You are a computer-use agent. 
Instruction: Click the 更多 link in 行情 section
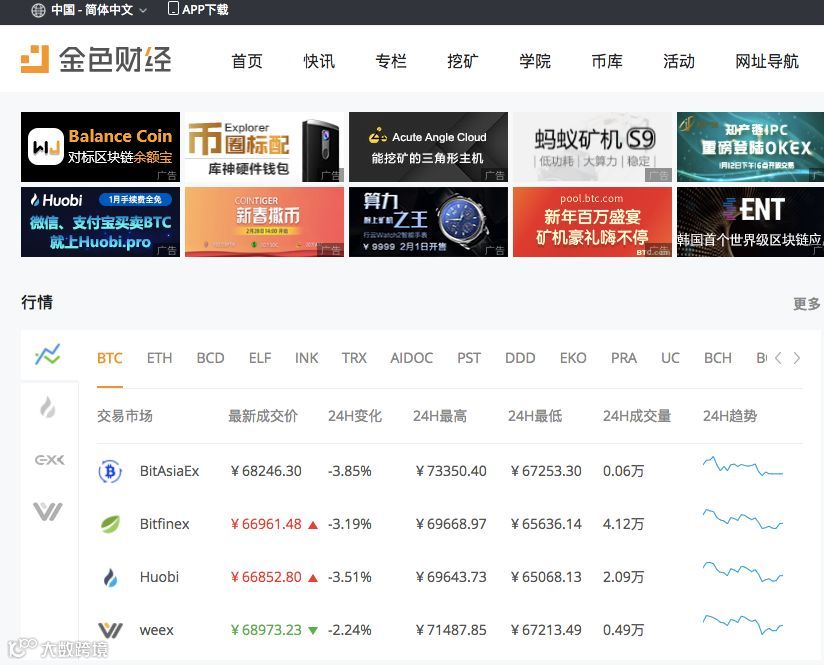tap(807, 304)
